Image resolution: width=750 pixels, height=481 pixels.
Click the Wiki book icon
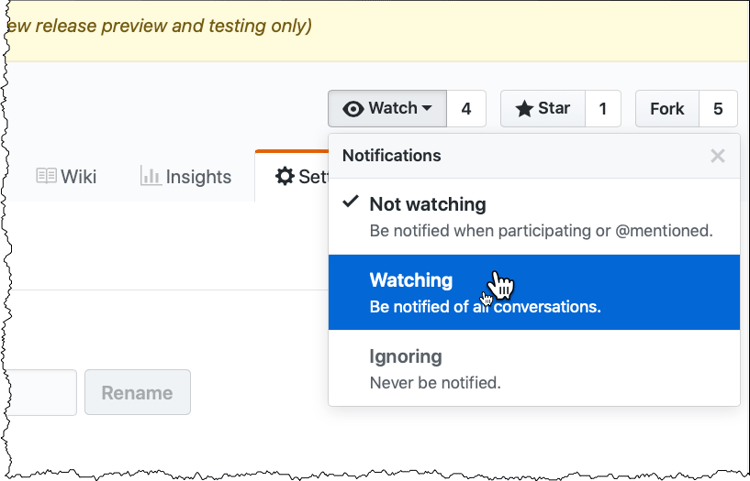[46, 176]
